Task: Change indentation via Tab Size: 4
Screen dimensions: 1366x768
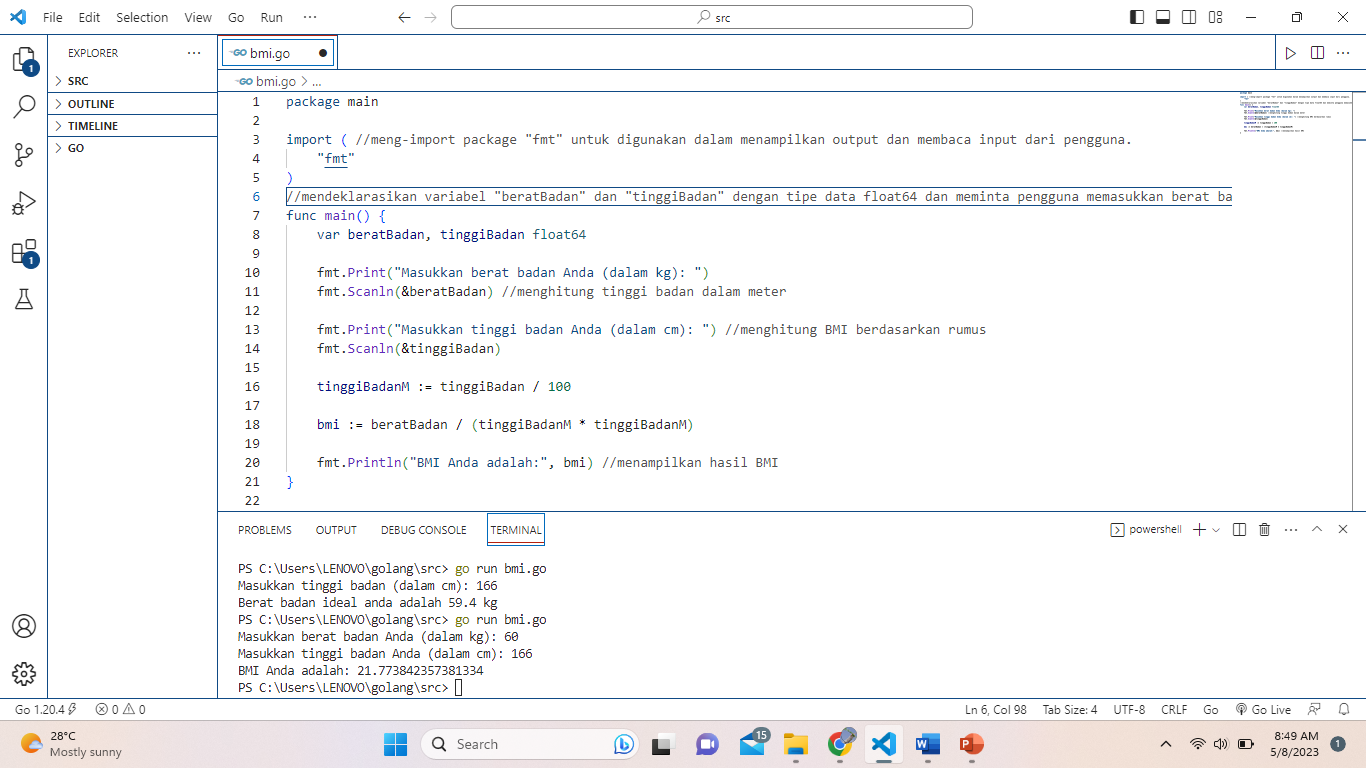Action: (1070, 710)
